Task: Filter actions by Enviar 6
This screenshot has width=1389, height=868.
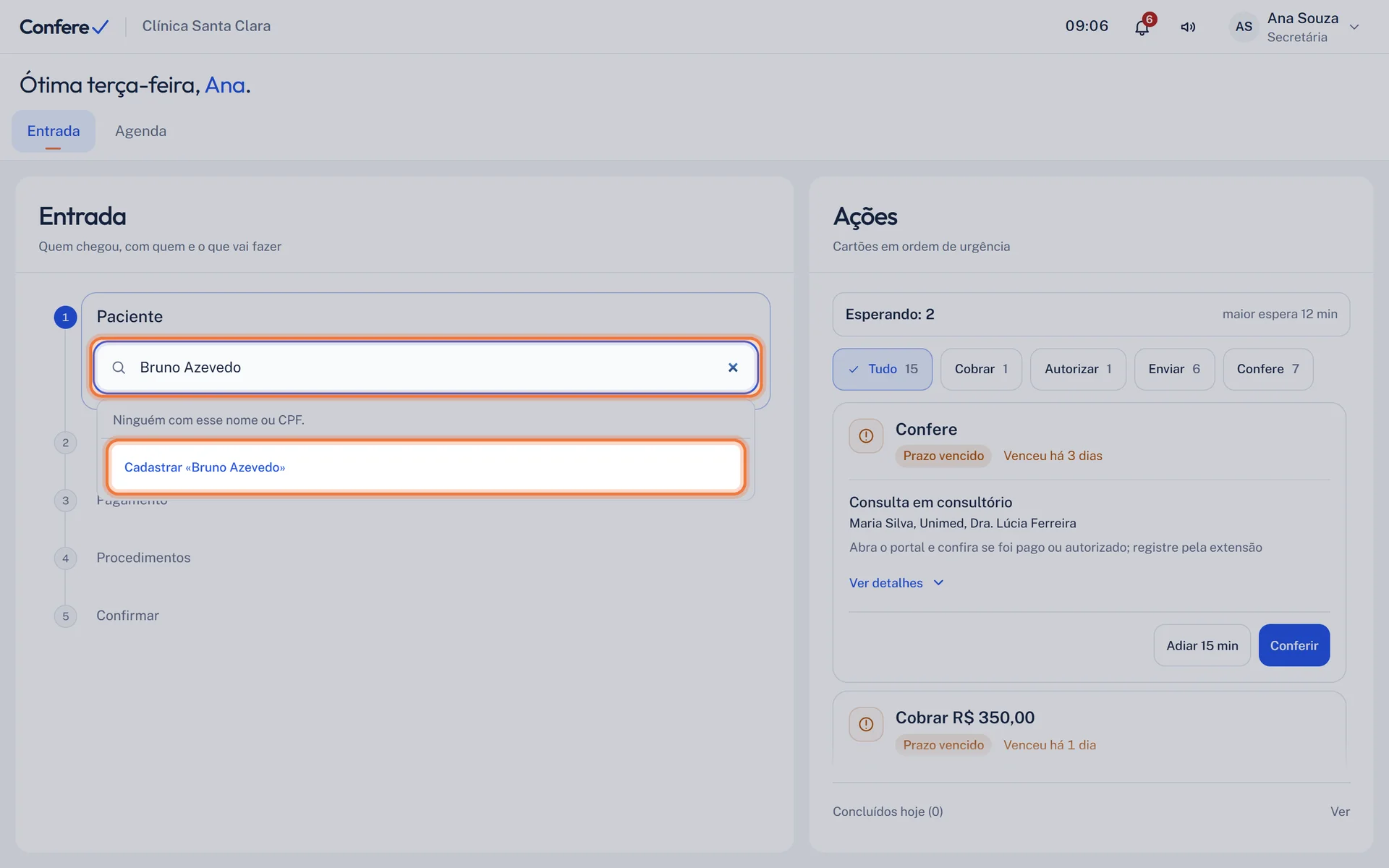Action: (1174, 369)
